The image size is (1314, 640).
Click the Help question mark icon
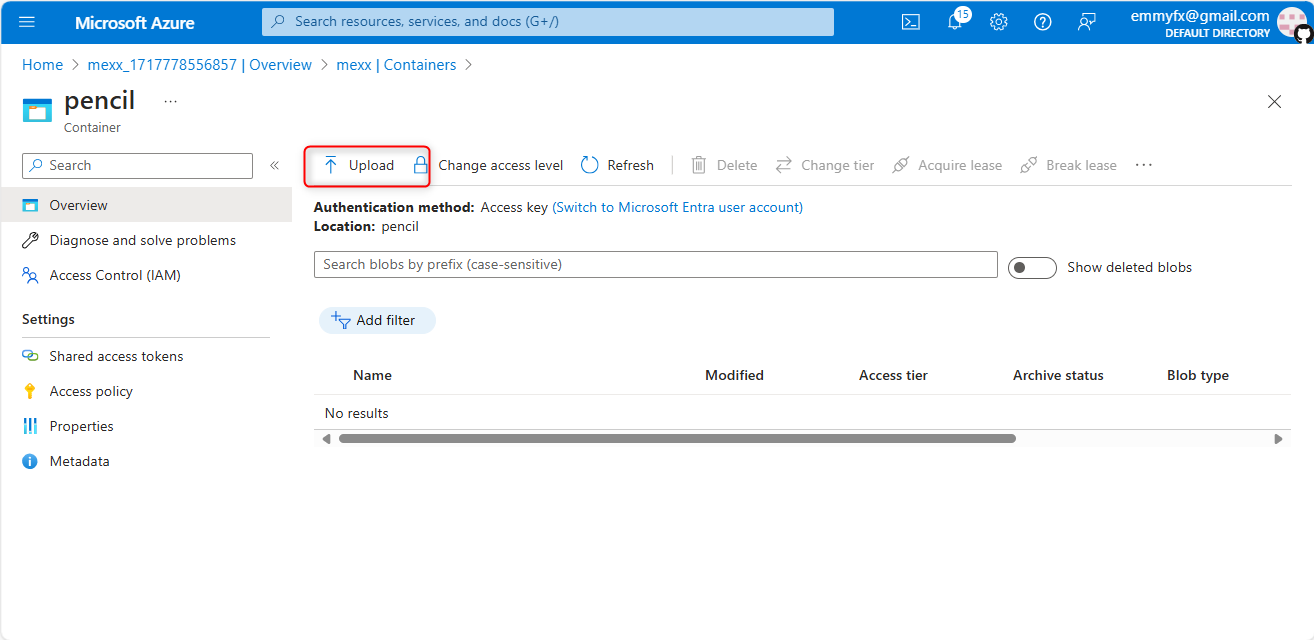[1042, 22]
